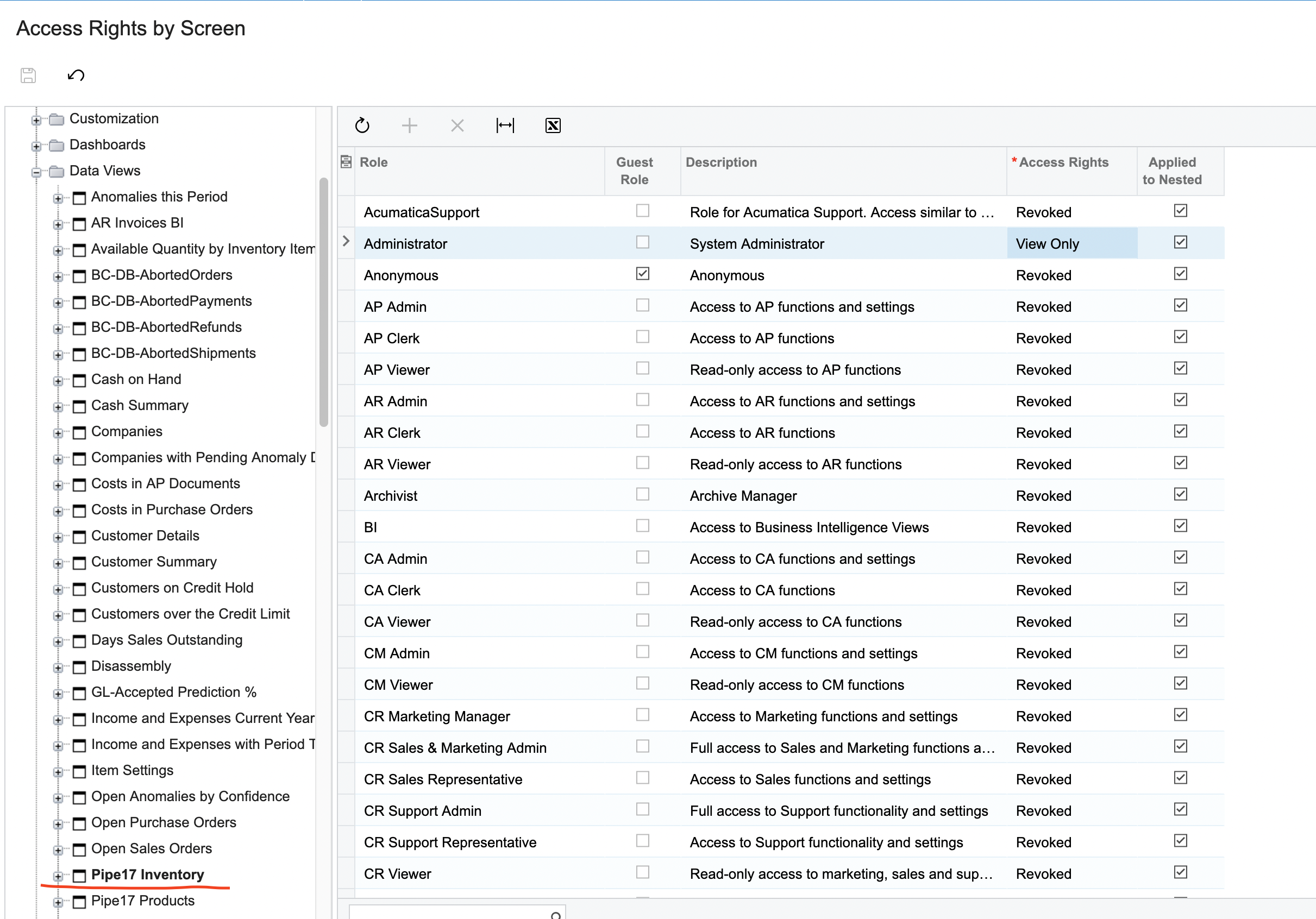The width and height of the screenshot is (1316, 919).
Task: Click the tree panel vertical scrollbar
Action: (324, 302)
